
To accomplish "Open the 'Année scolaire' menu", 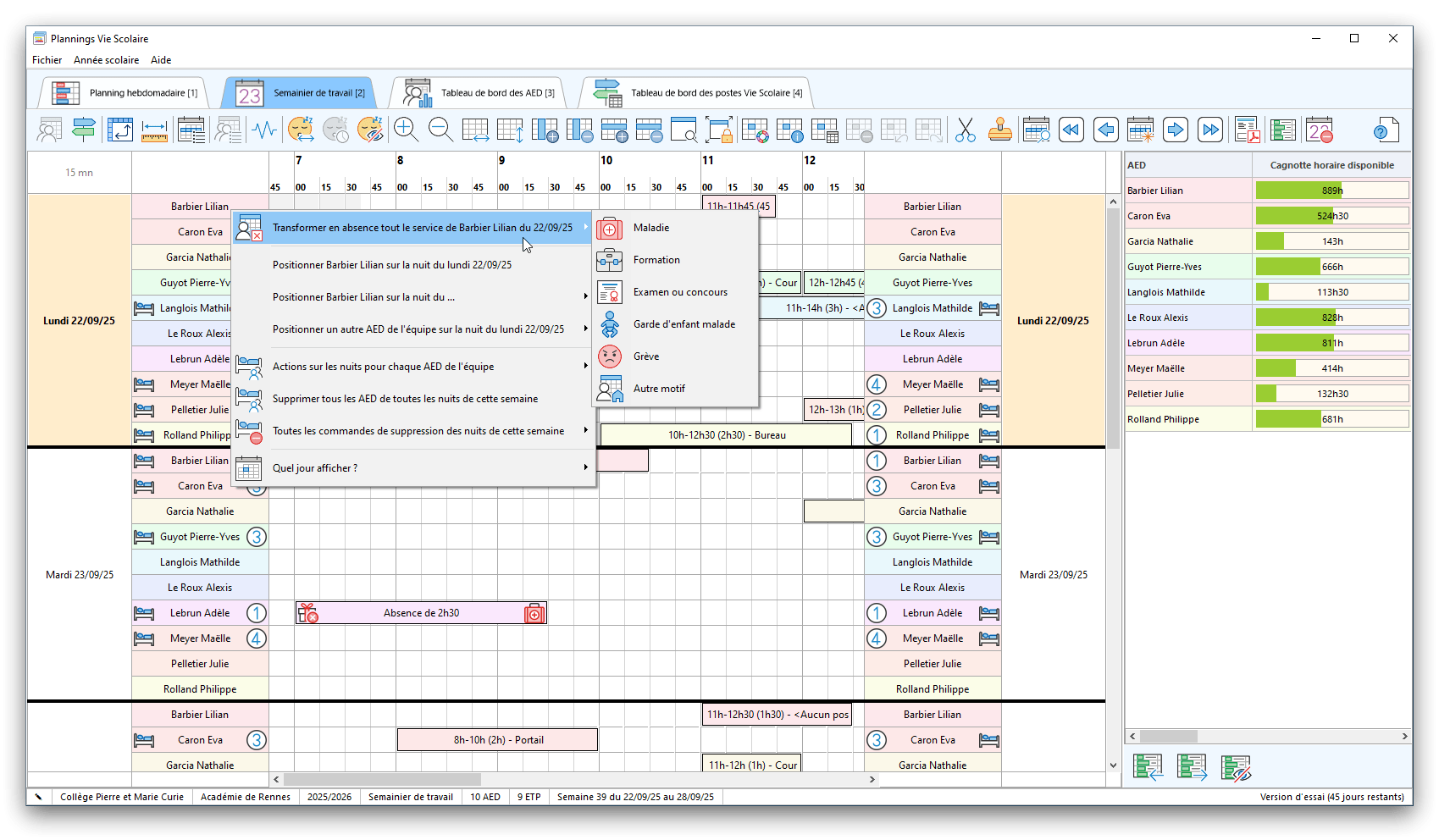I will pyautogui.click(x=106, y=60).
